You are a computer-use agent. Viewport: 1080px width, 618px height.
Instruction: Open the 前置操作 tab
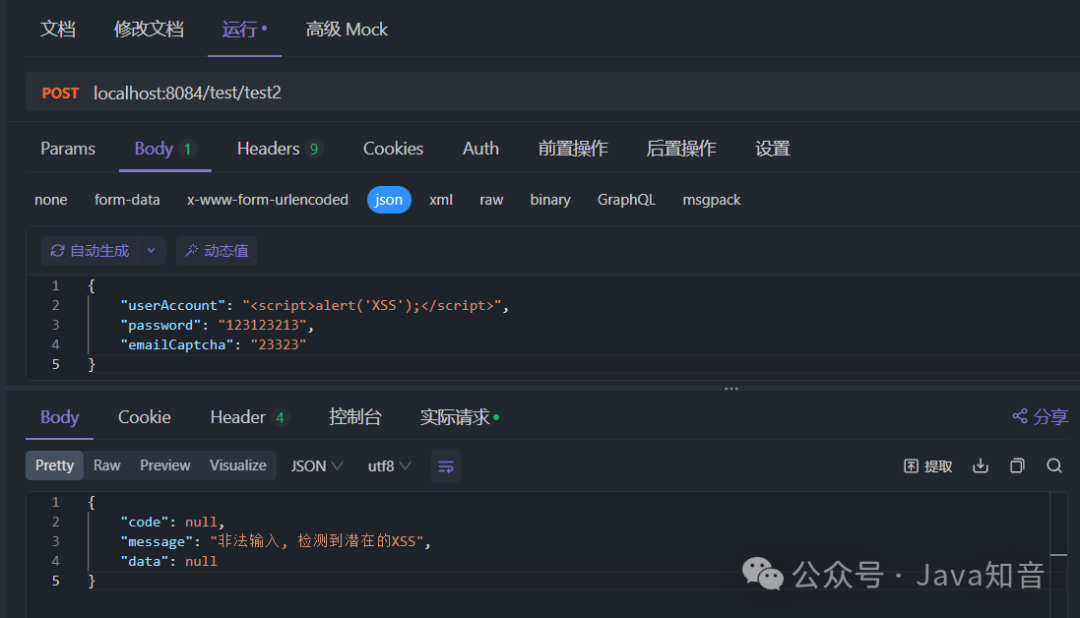[572, 149]
